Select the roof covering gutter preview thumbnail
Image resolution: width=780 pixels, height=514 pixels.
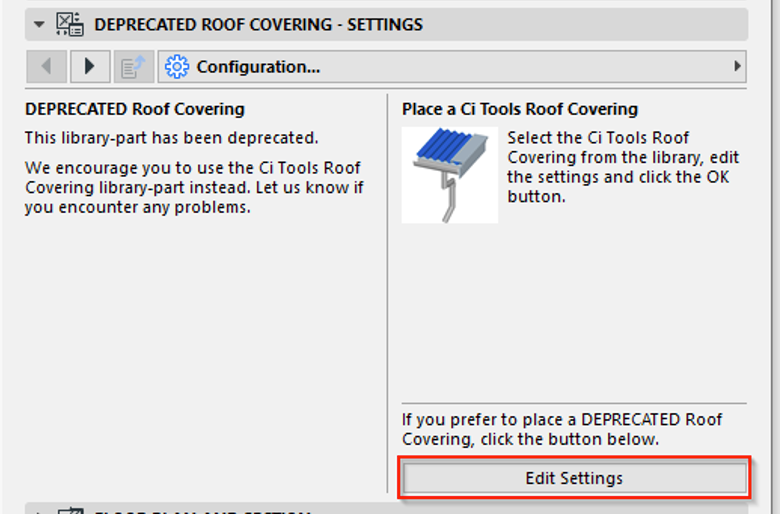450,175
